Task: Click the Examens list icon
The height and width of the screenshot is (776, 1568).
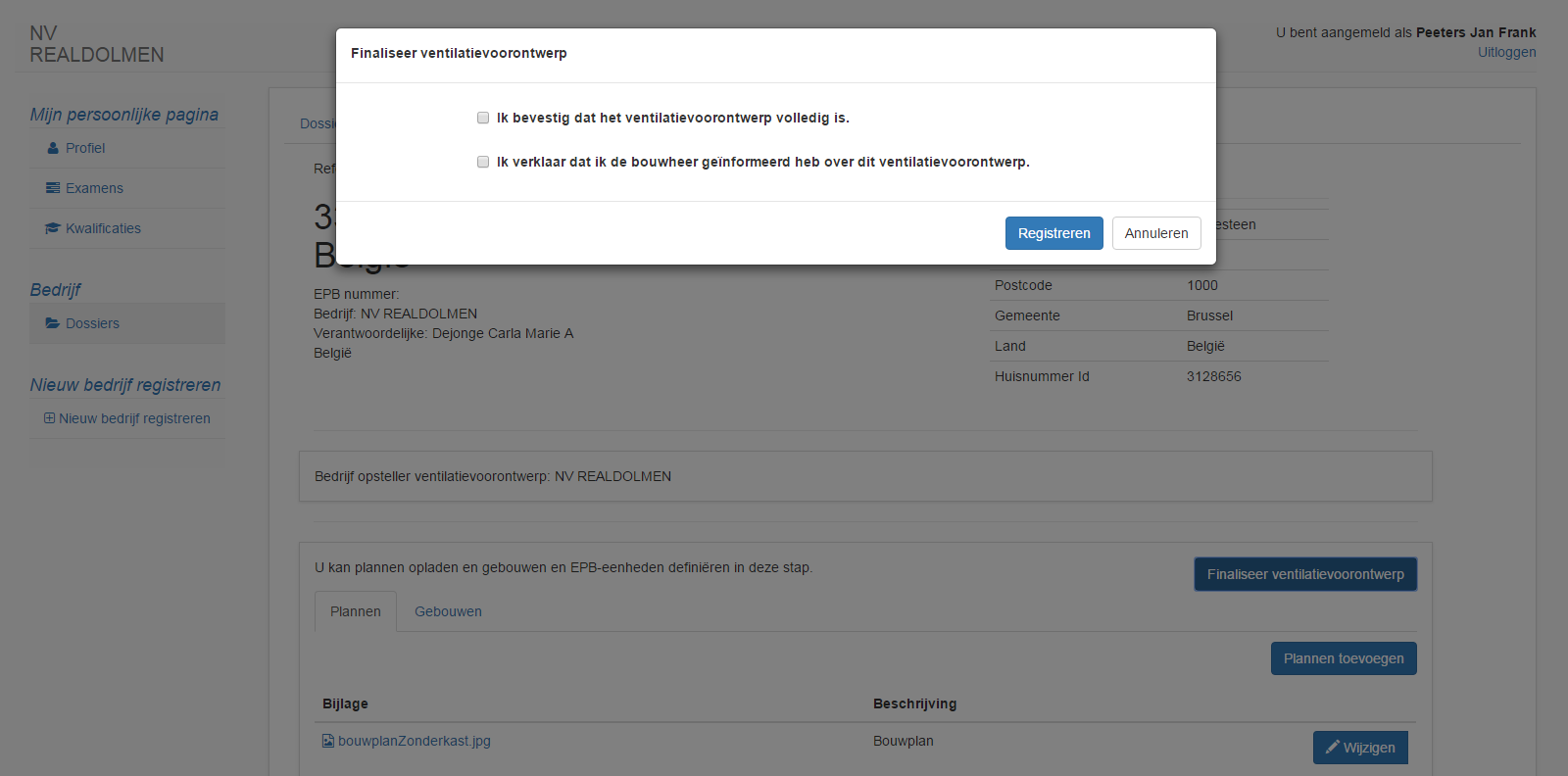Action: pos(53,188)
